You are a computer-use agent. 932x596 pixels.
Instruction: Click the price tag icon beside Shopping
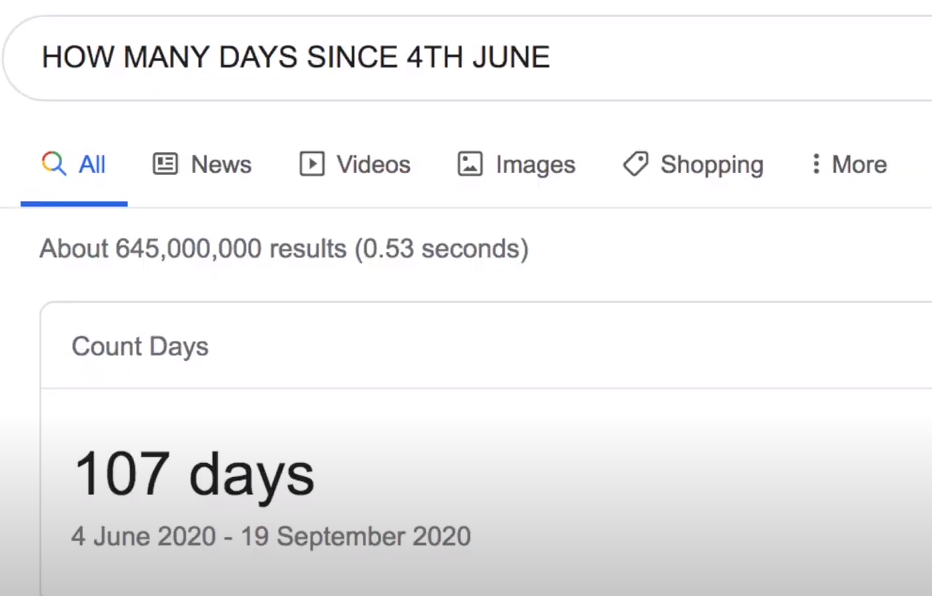tap(635, 164)
